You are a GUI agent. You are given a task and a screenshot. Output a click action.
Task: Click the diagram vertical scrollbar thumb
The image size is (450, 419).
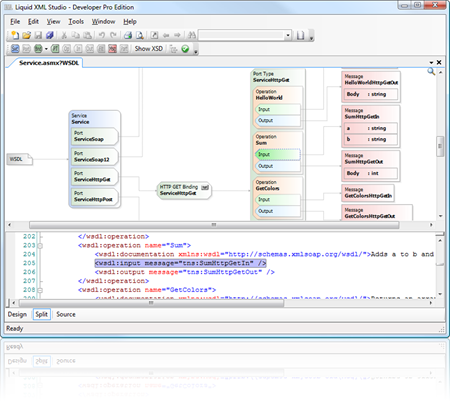click(x=440, y=146)
